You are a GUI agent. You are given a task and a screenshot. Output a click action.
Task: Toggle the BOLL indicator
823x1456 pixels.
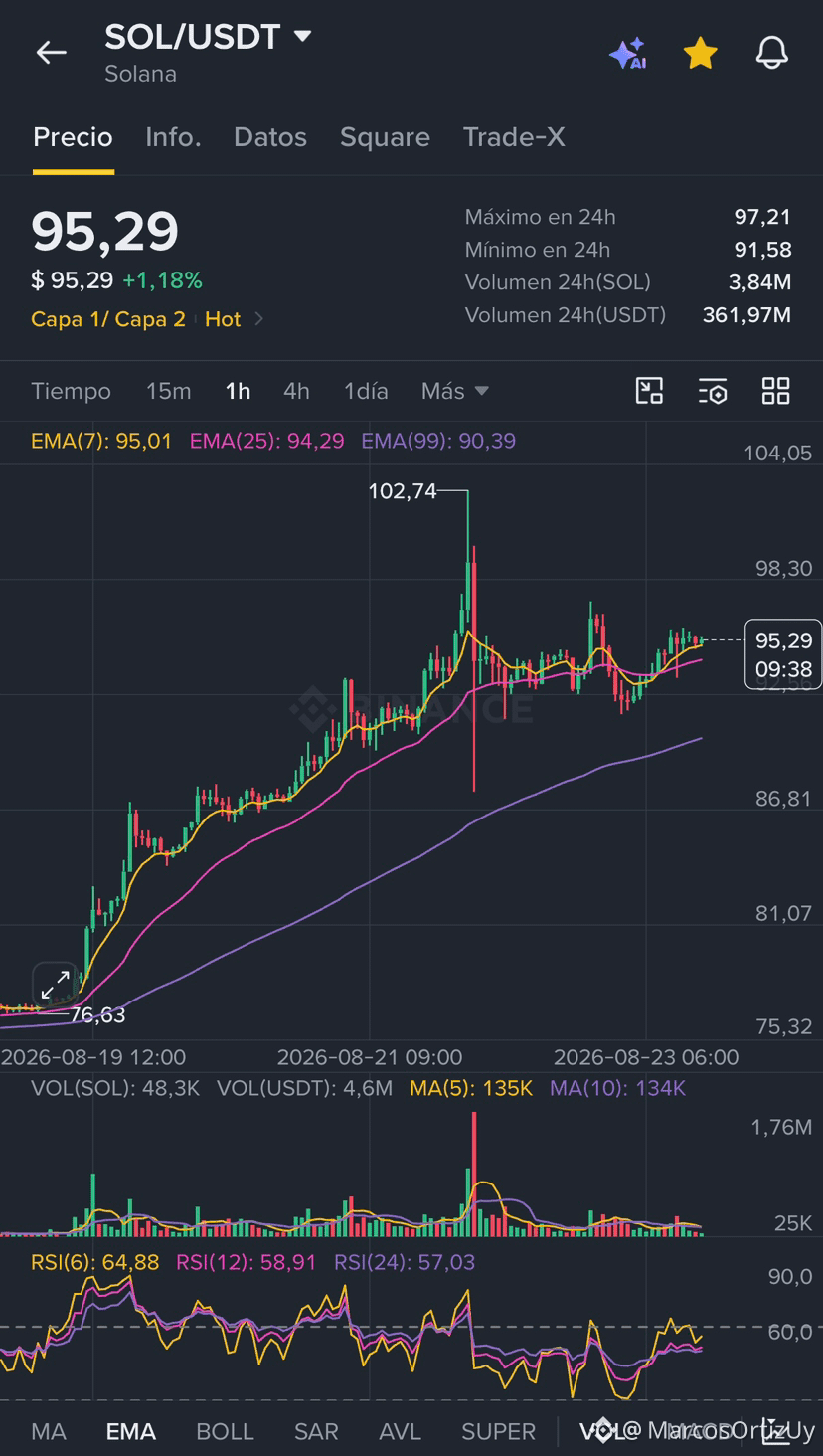pyautogui.click(x=226, y=1431)
